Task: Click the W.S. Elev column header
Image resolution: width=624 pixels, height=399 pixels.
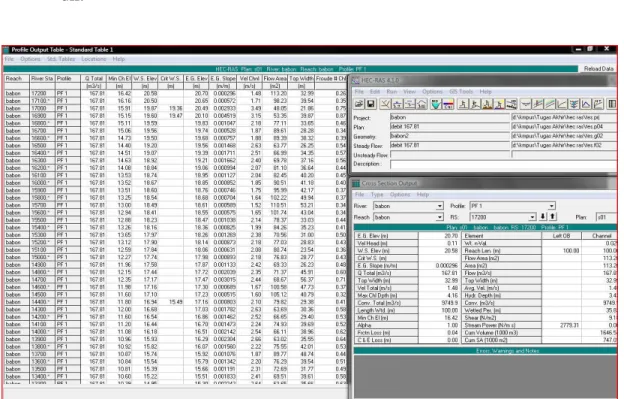Action: (145, 78)
